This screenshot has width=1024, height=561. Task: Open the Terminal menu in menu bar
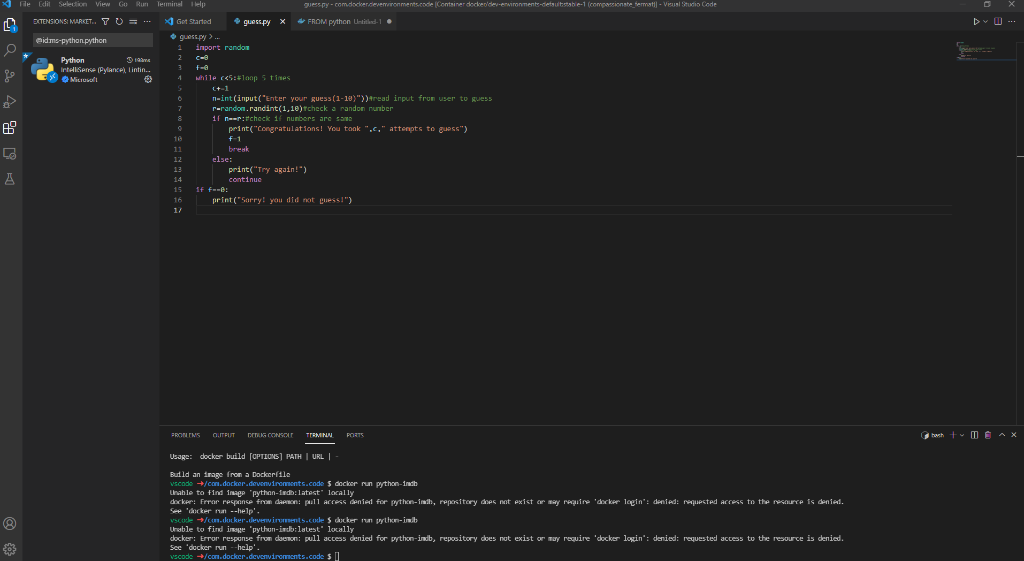click(169, 4)
